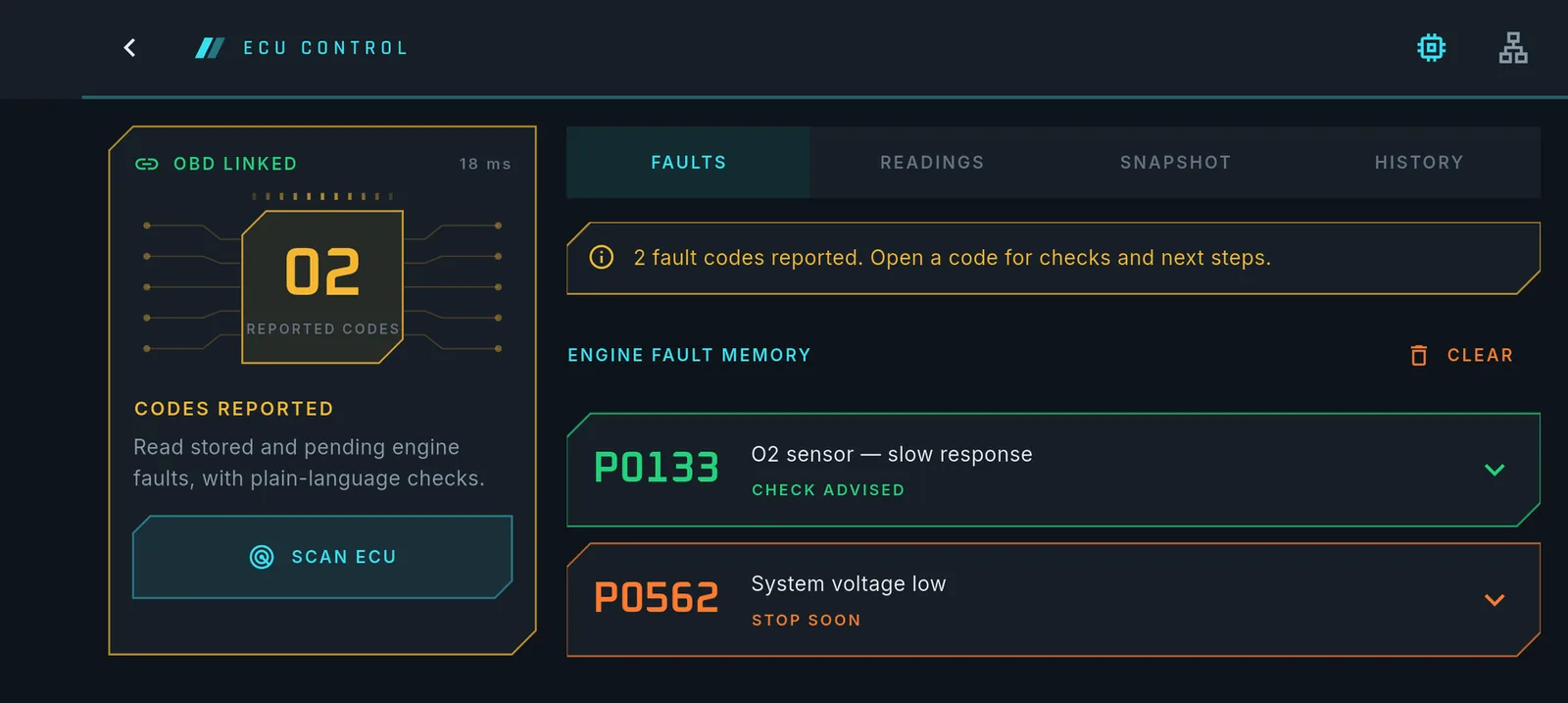Click 'Read stored and pending engine faults' description
Viewport: 1568px width, 703px height.
[x=309, y=463]
